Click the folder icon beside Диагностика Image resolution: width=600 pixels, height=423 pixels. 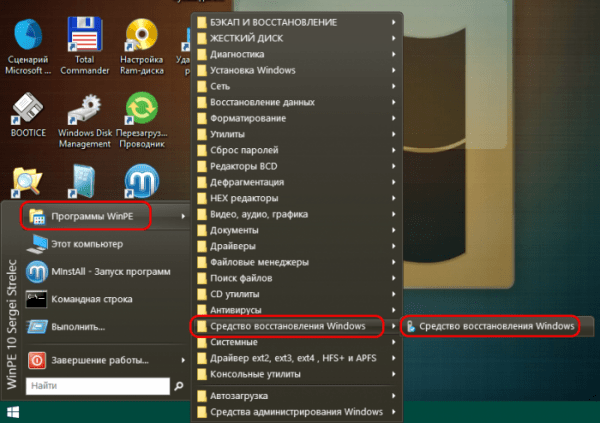pyautogui.click(x=202, y=54)
